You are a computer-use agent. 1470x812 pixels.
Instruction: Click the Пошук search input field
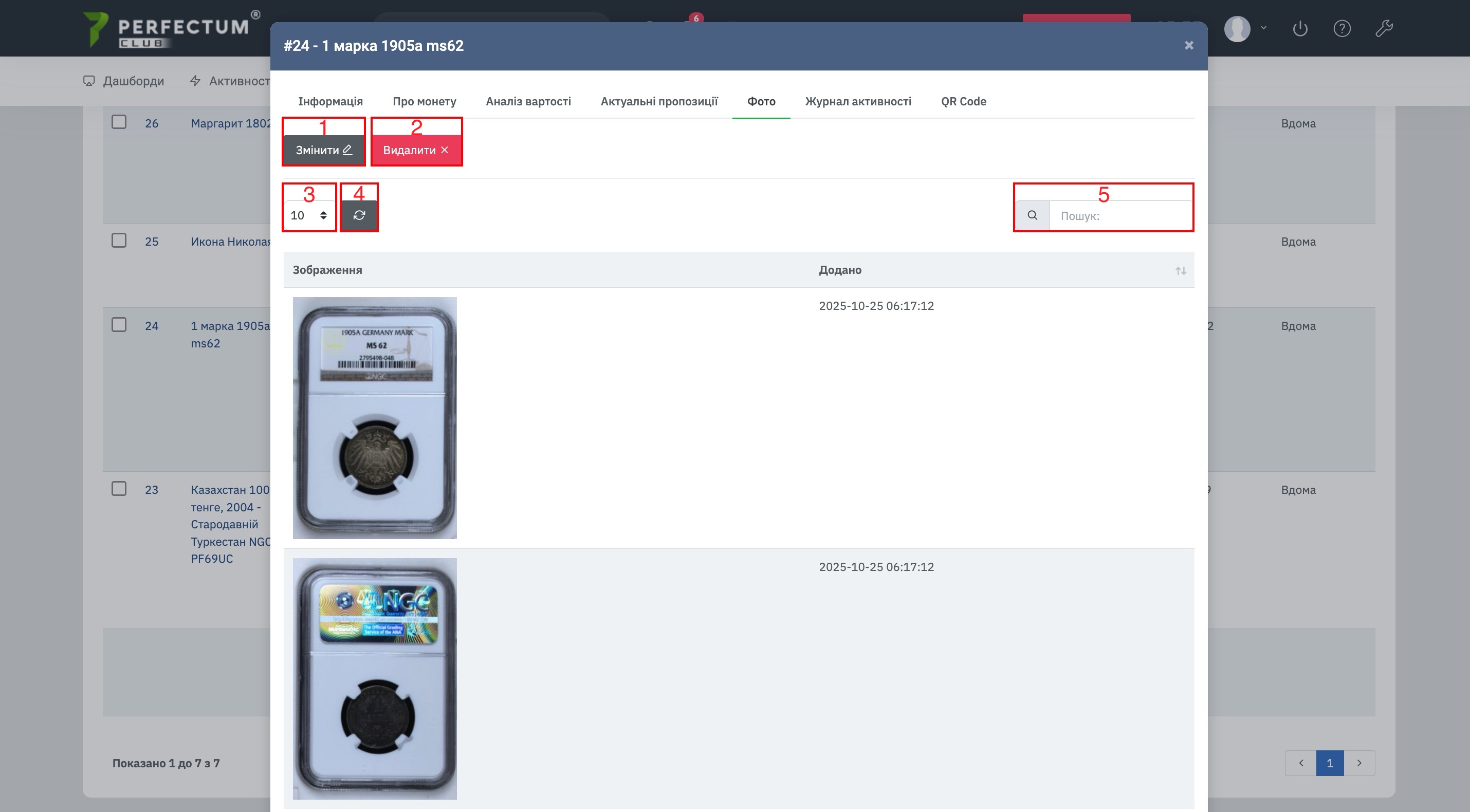(x=1121, y=216)
